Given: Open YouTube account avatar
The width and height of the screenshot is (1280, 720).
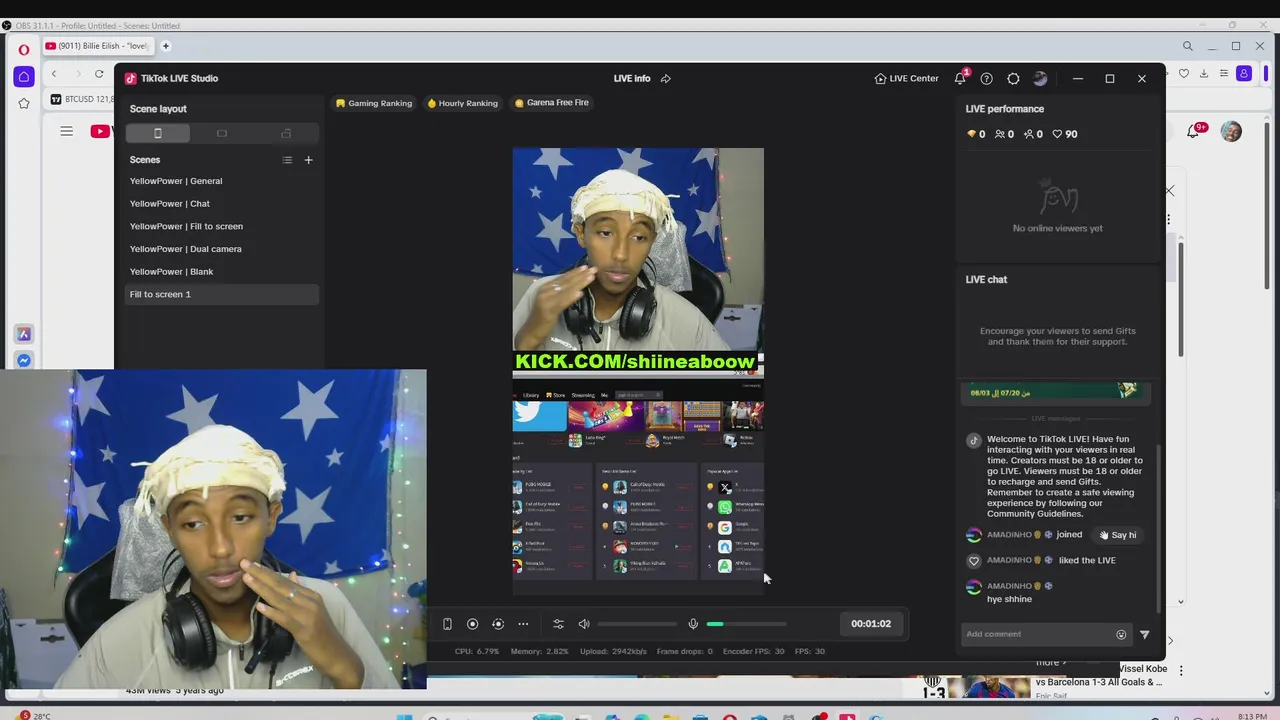Looking at the screenshot, I should coord(1231,131).
